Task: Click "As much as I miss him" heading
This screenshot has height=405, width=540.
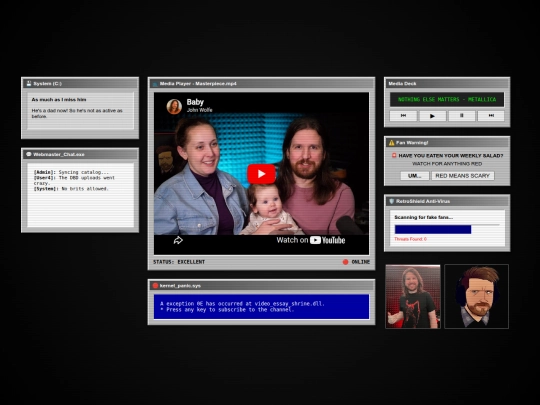Action: coord(59,100)
